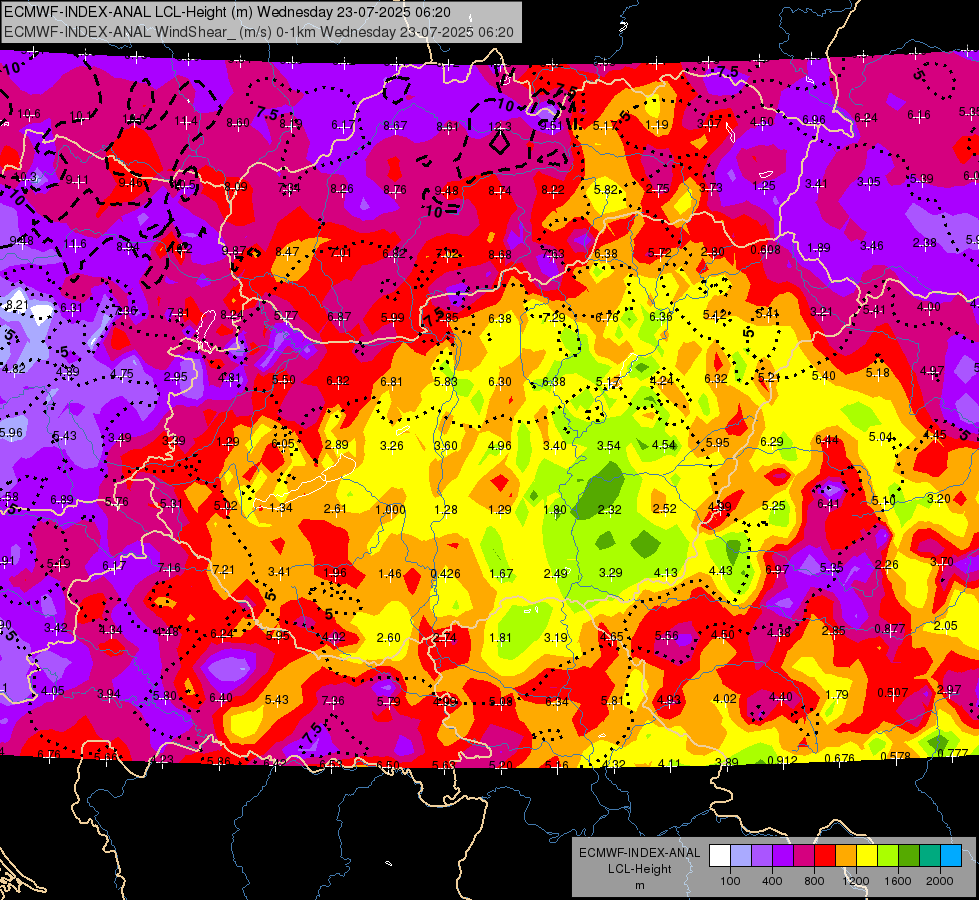
Task: Select the light blue legend swatch
Action: point(741,856)
